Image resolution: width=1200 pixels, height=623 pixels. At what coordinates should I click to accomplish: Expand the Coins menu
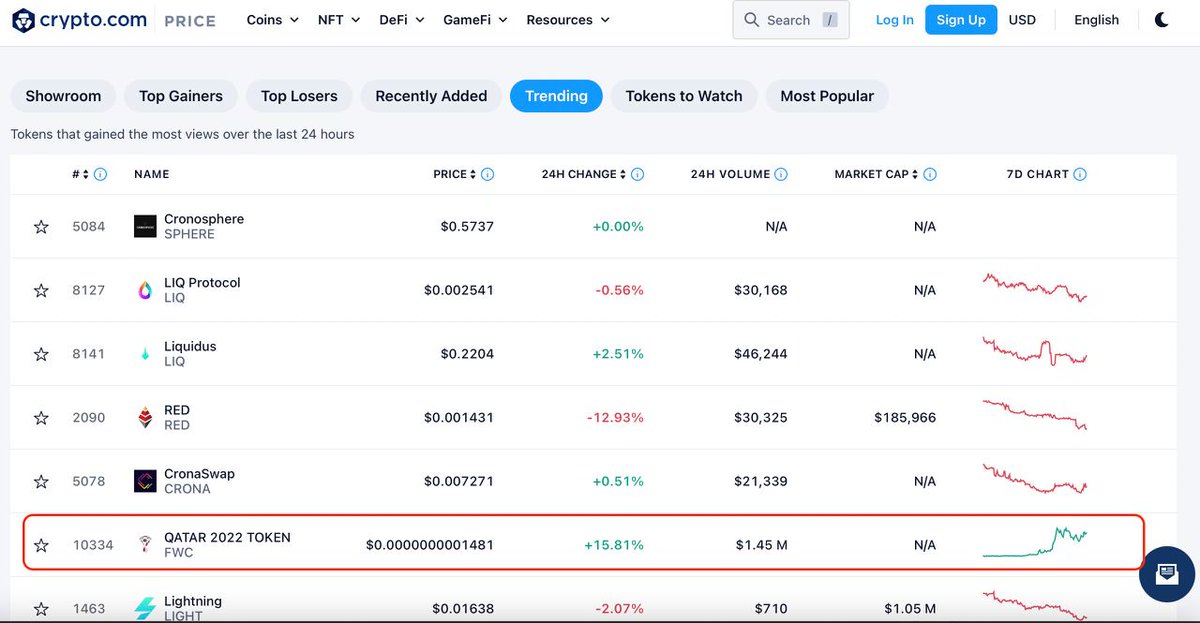point(273,20)
